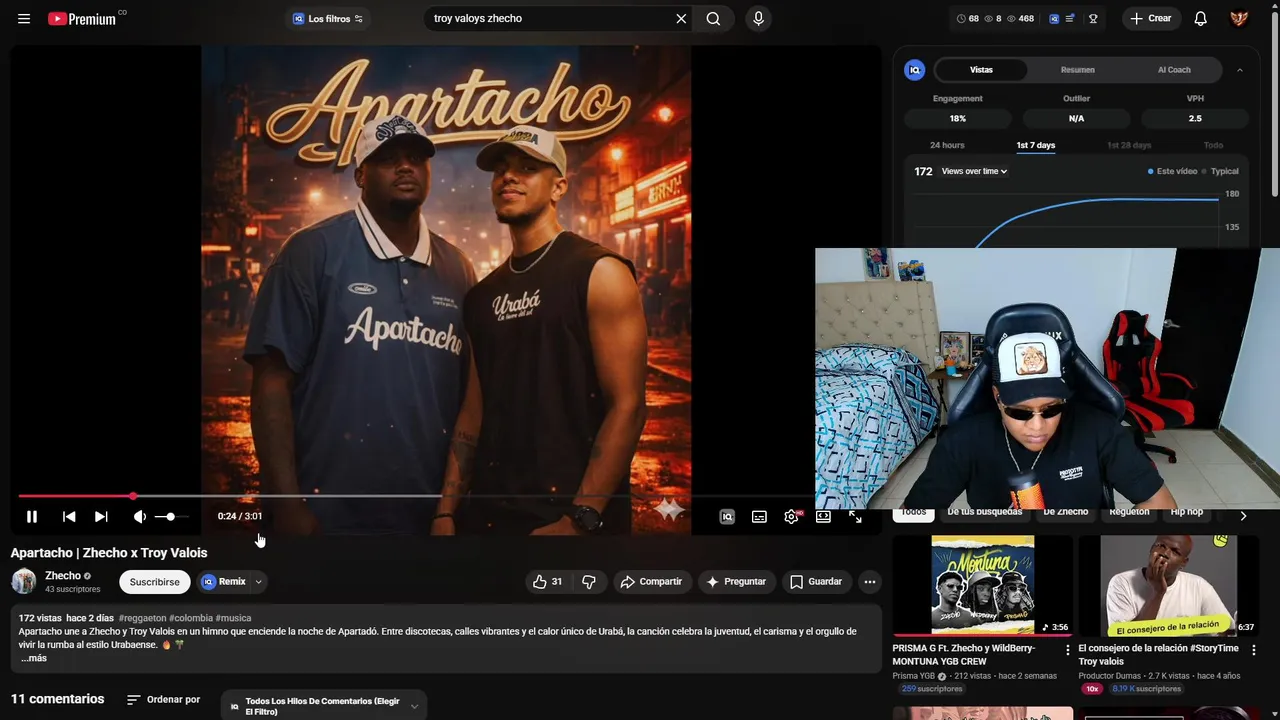The image size is (1280, 720).
Task: Save the video with Guardar
Action: tap(816, 582)
